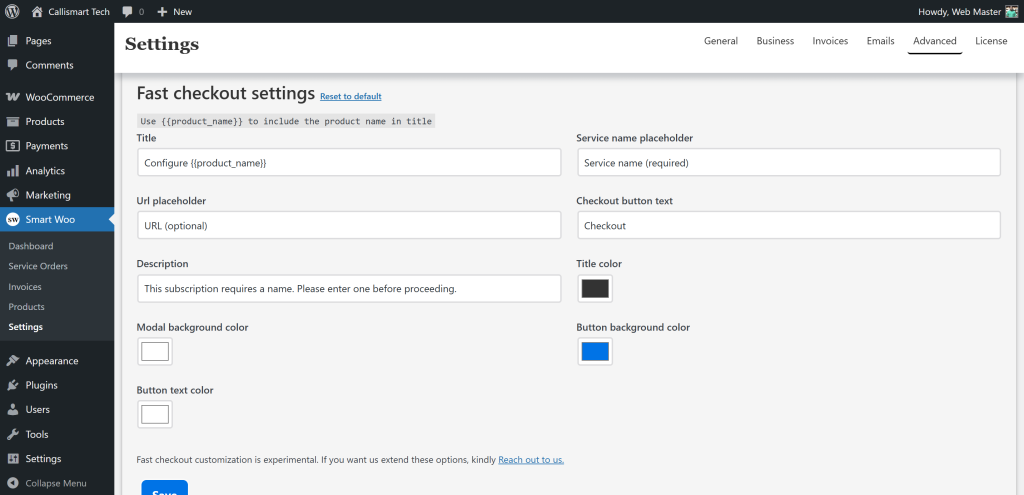Click the Analytics bar chart icon

tap(12, 170)
